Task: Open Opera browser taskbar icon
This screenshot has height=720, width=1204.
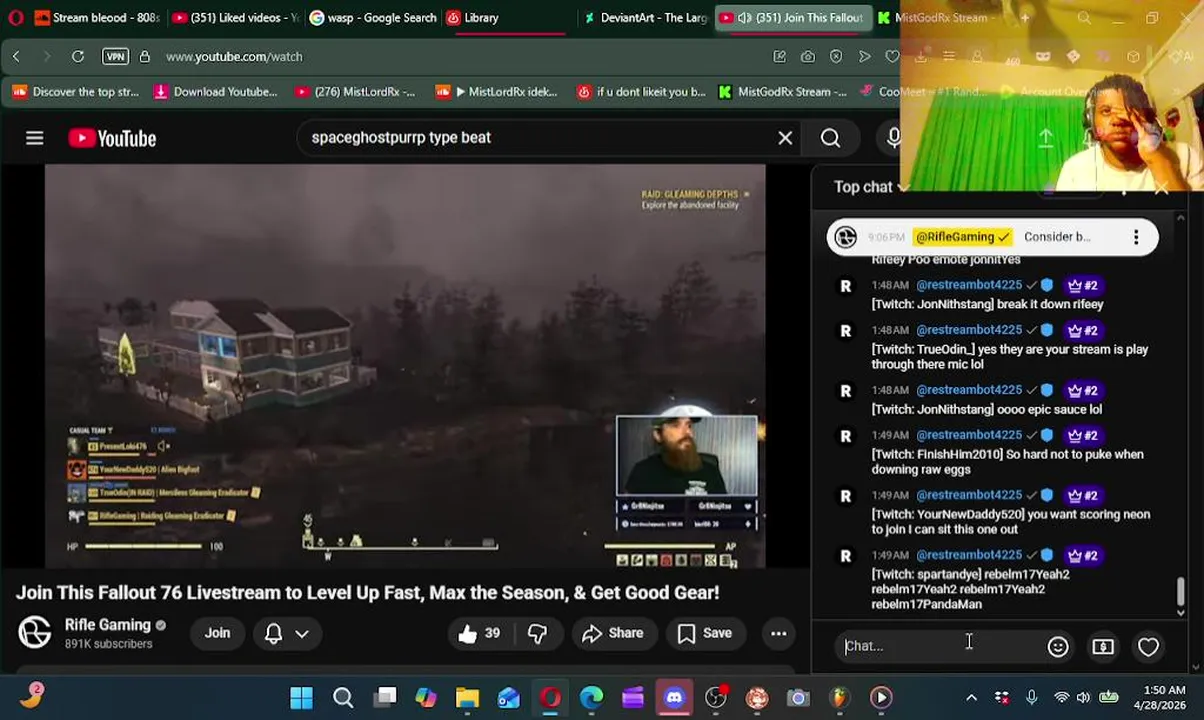Action: tap(550, 697)
